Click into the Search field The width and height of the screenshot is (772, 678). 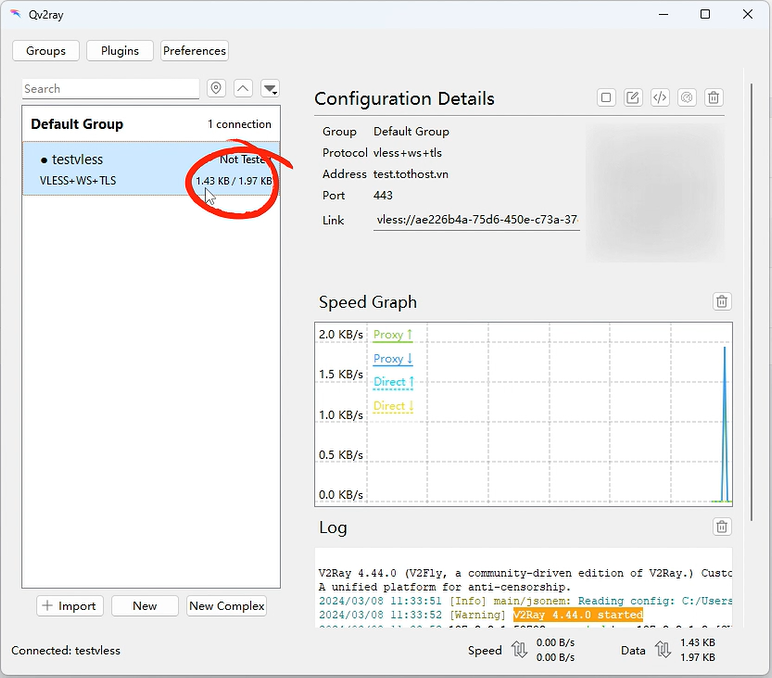pos(110,89)
